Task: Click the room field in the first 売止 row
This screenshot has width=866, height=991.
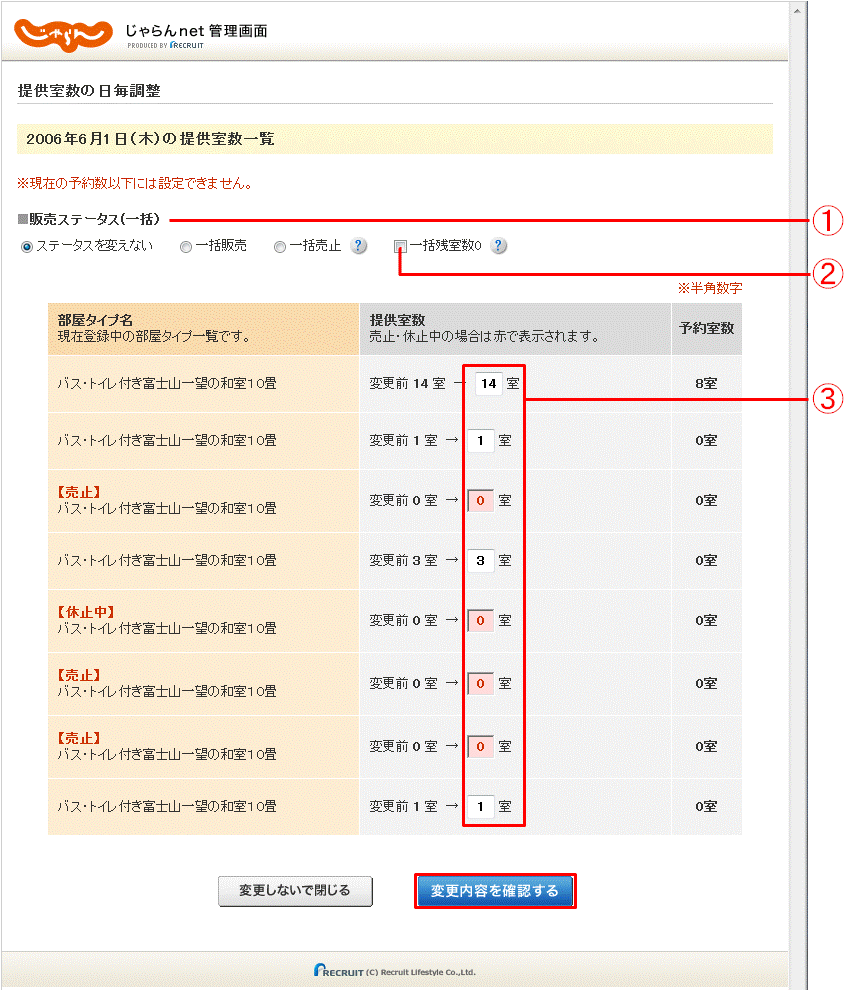Action: point(480,501)
